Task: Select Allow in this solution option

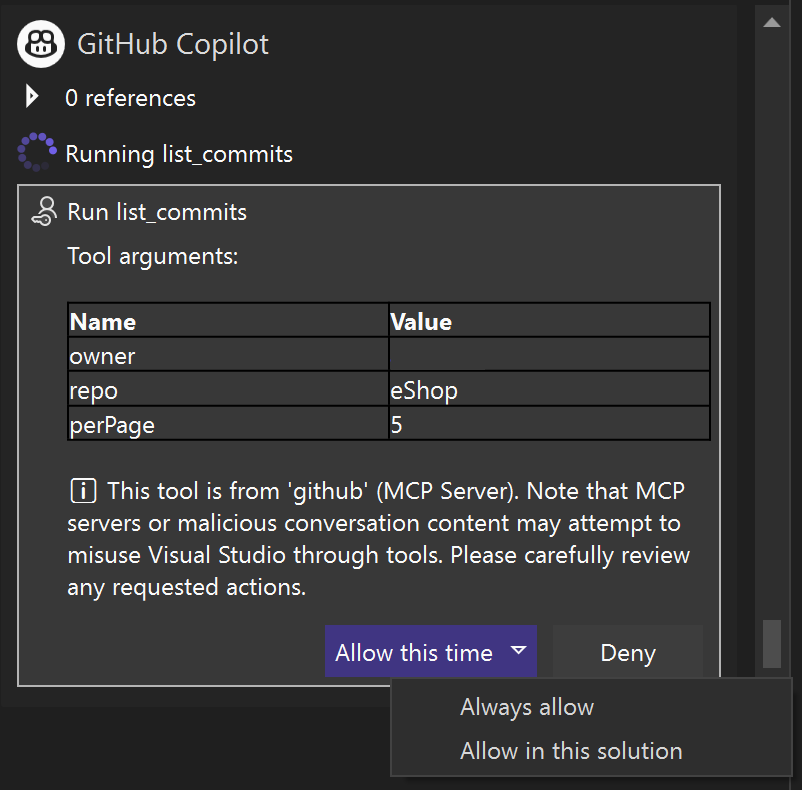Action: [x=570, y=751]
